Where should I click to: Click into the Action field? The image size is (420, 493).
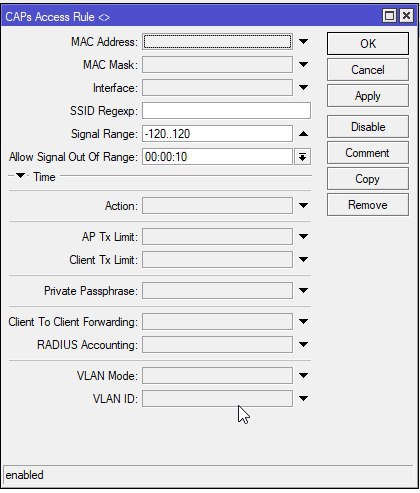point(217,206)
